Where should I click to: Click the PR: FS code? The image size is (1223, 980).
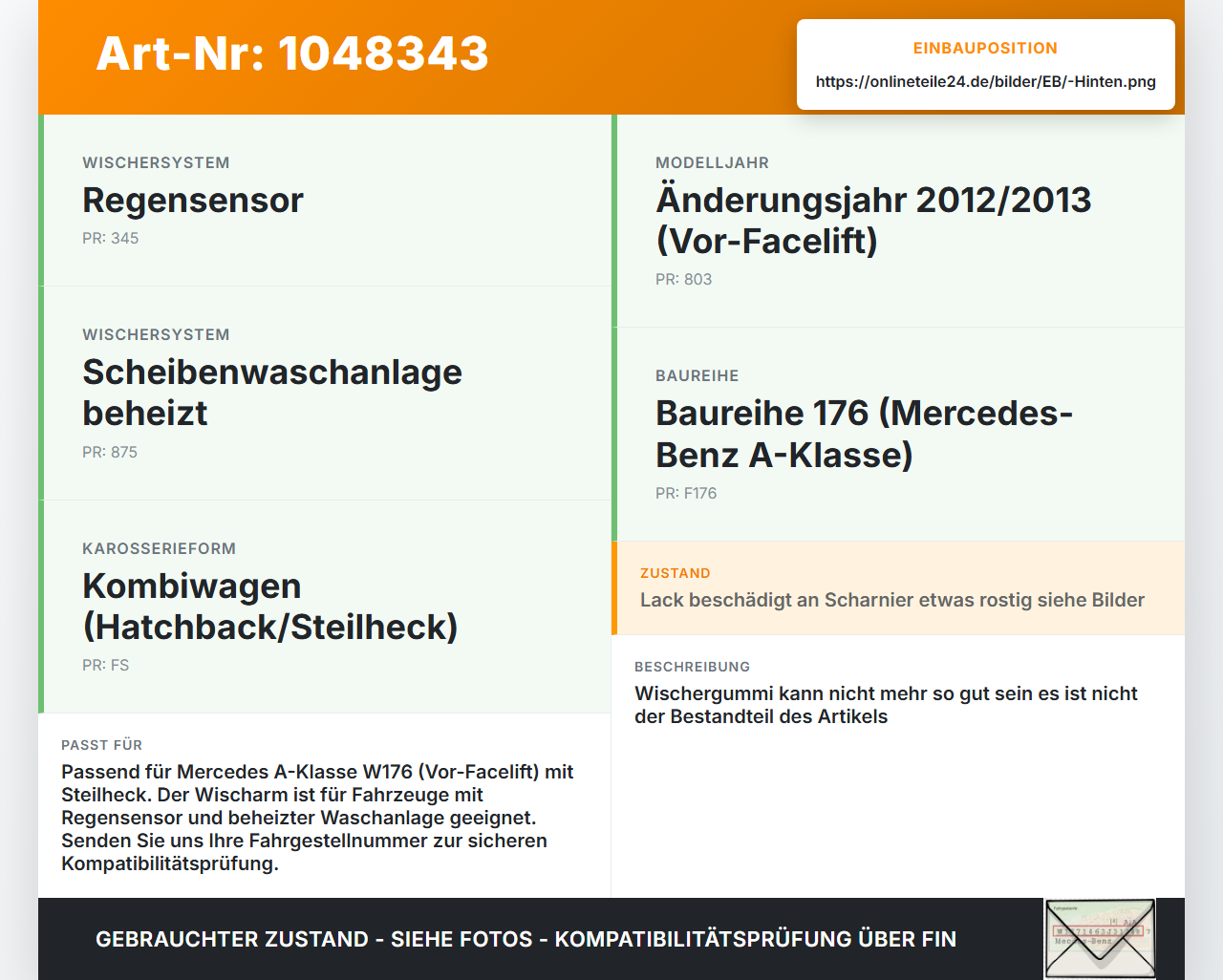tap(105, 665)
